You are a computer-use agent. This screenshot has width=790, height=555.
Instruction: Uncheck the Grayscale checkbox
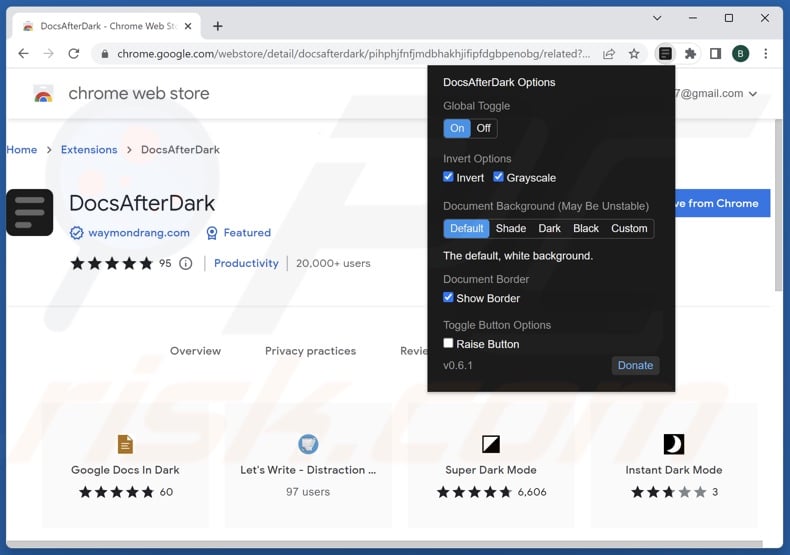tap(498, 177)
